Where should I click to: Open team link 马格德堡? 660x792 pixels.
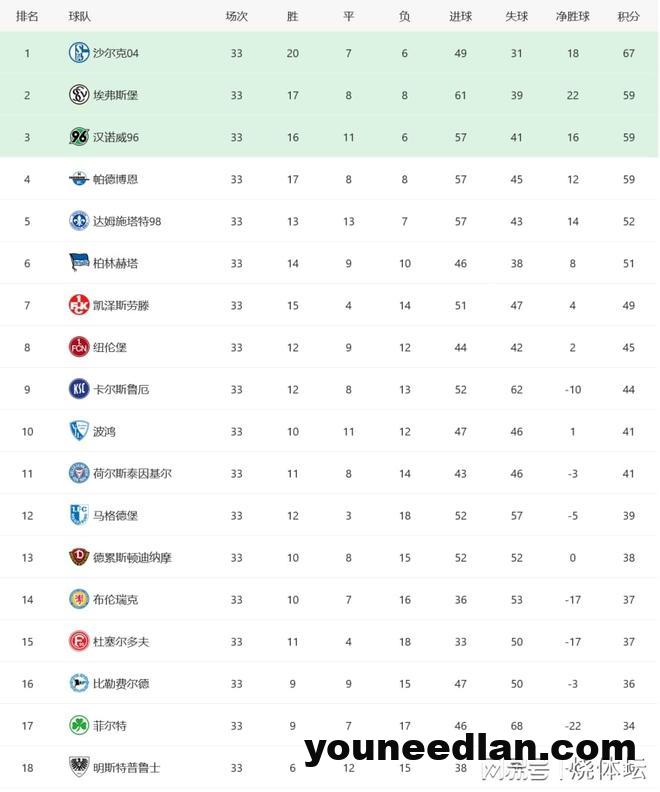coord(115,515)
